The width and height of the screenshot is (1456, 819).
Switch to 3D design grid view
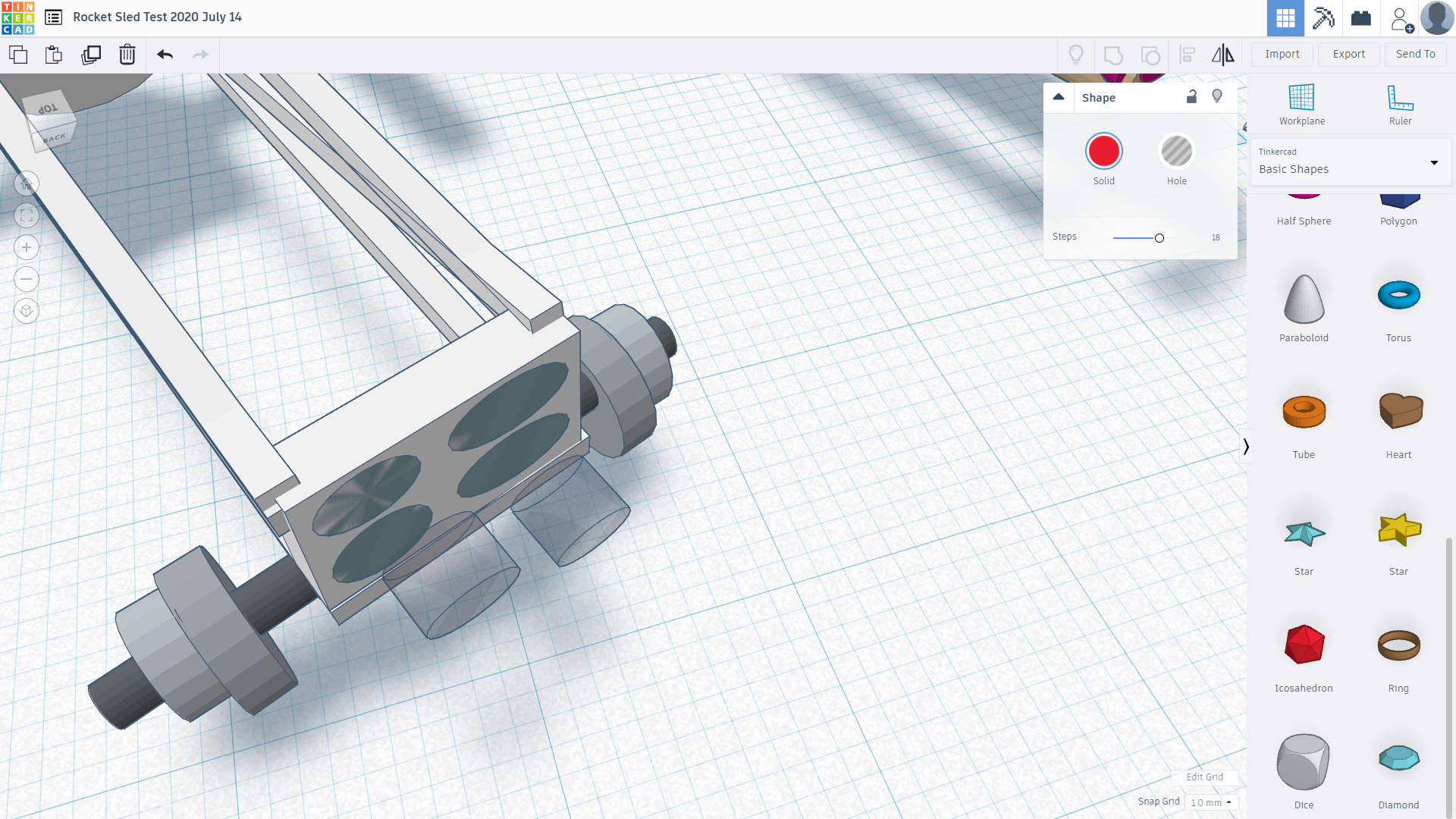point(1285,18)
